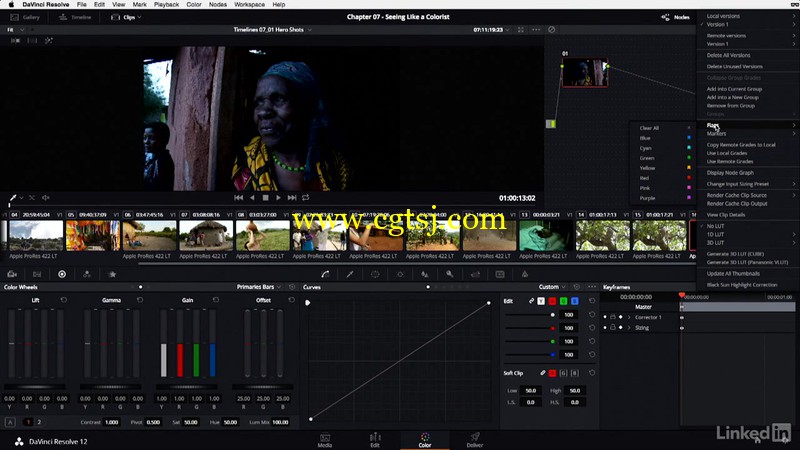This screenshot has width=800, height=450.
Task: Open the Color Wheels reset-all icon
Action: click(292, 287)
